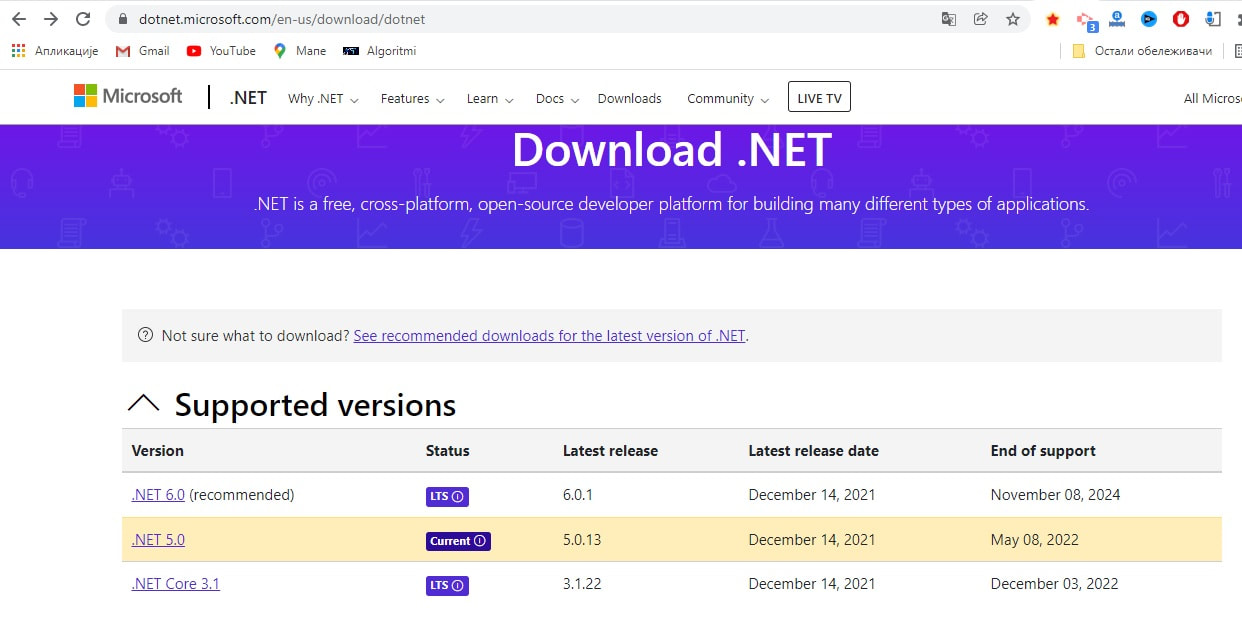Open the translate page icon in address bar
The height and width of the screenshot is (617, 1242).
pos(949,19)
